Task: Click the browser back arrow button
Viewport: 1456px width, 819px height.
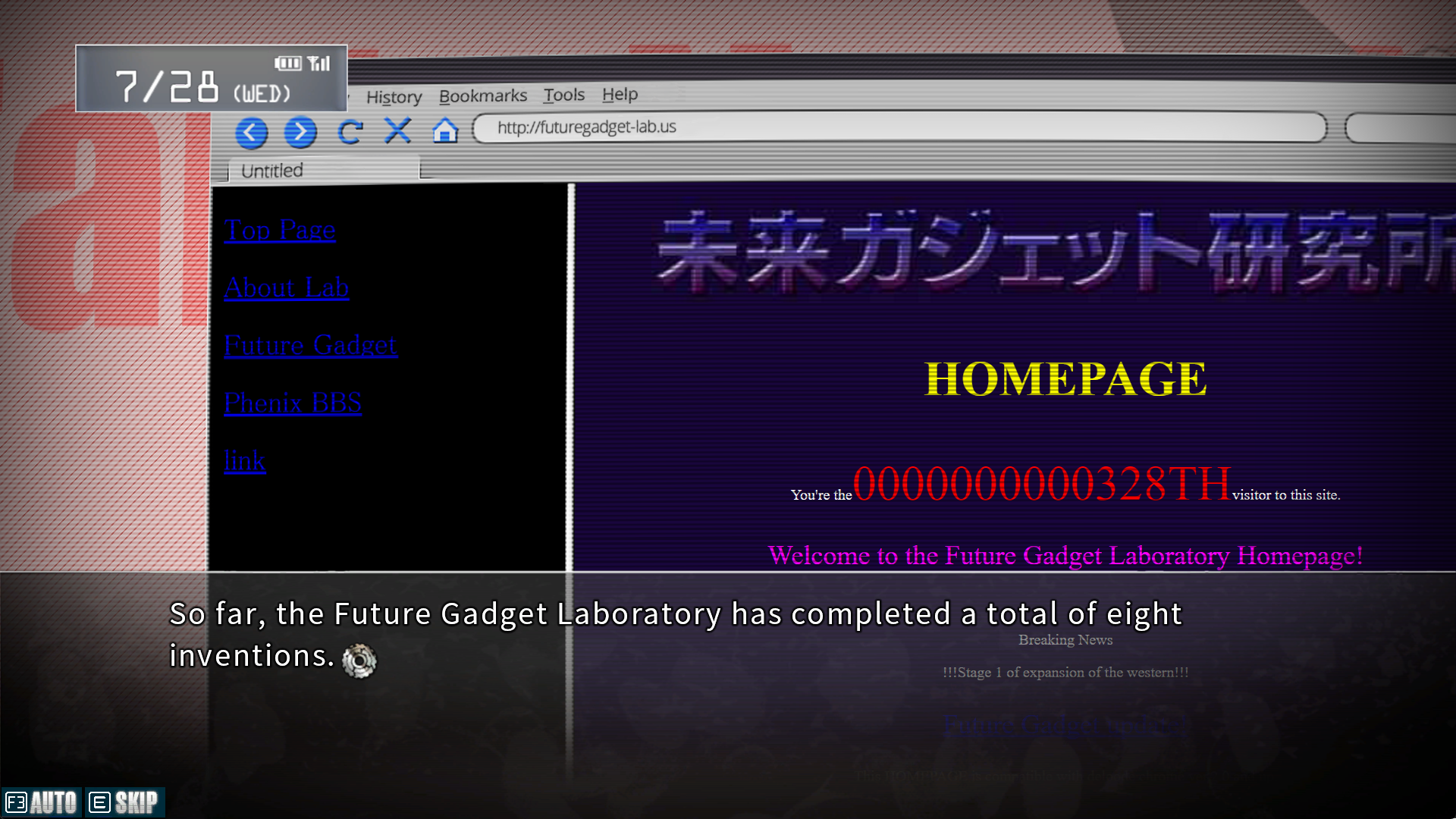Action: (x=251, y=133)
